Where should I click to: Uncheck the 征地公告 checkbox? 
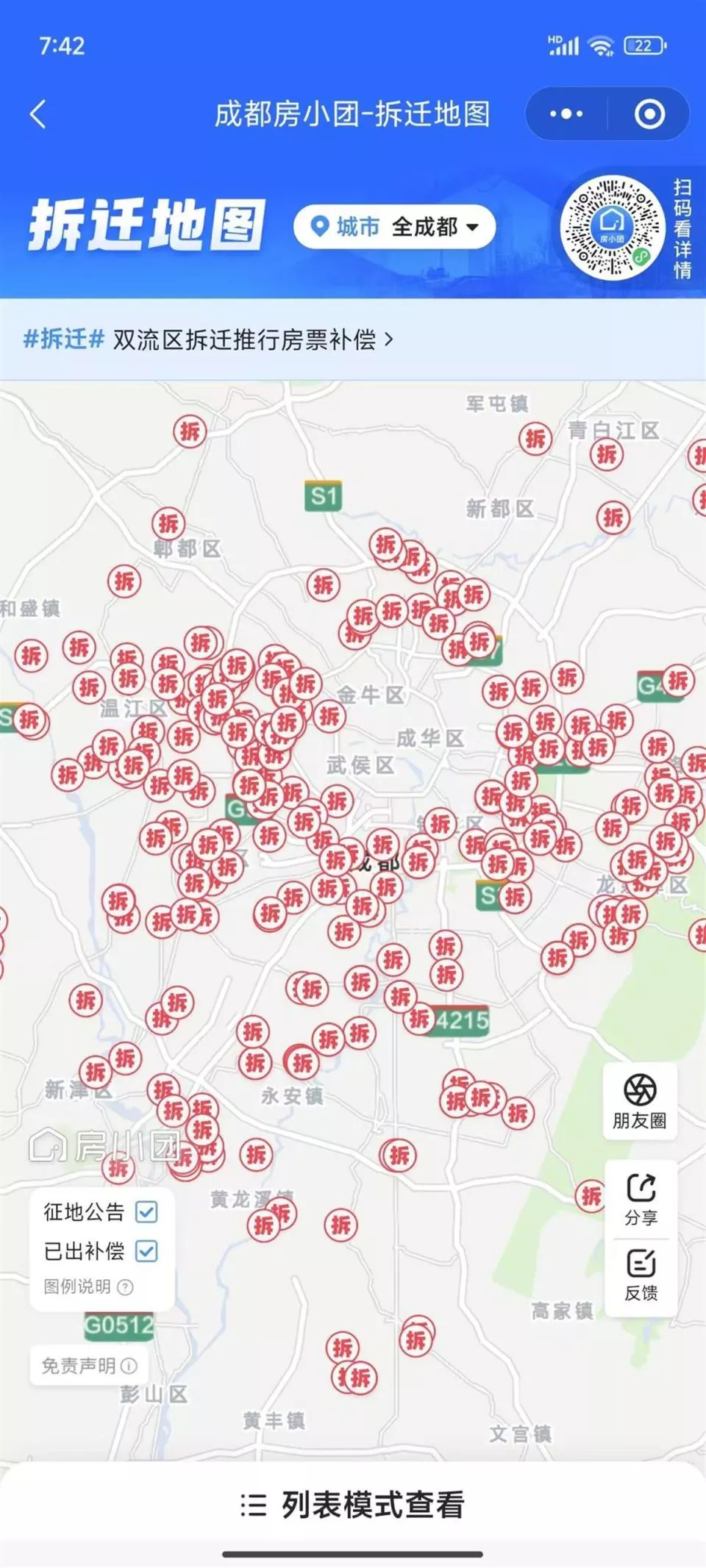pos(146,1211)
